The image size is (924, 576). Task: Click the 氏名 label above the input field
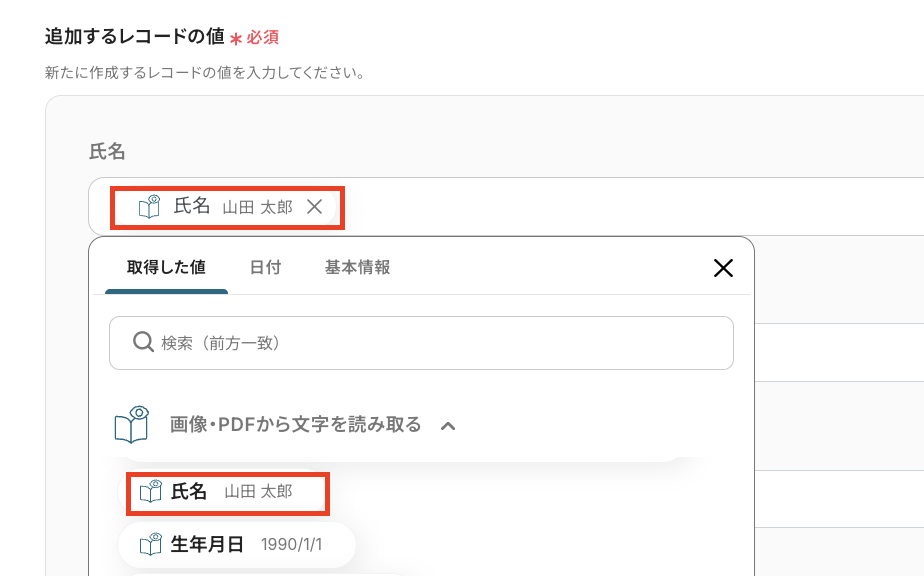click(x=107, y=152)
